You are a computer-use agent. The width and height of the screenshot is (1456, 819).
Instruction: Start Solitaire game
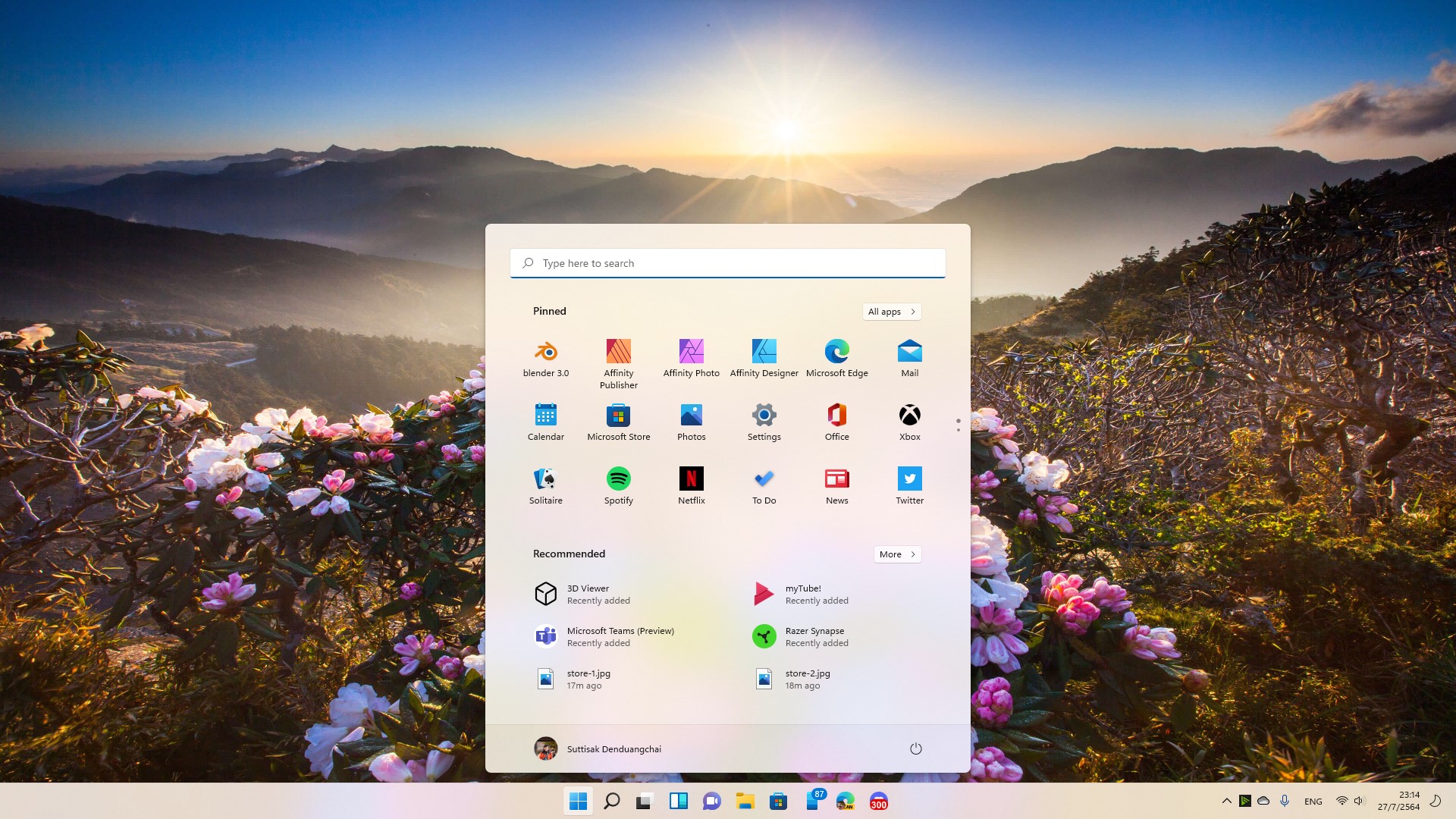[x=546, y=486]
